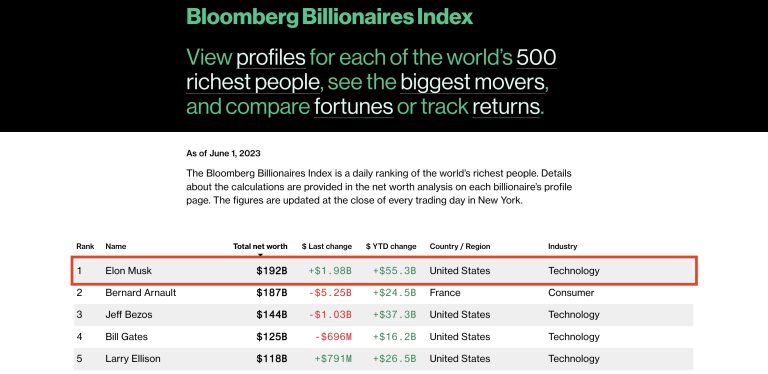Open the 'returns' tracking link
768x374 pixels.
point(506,107)
